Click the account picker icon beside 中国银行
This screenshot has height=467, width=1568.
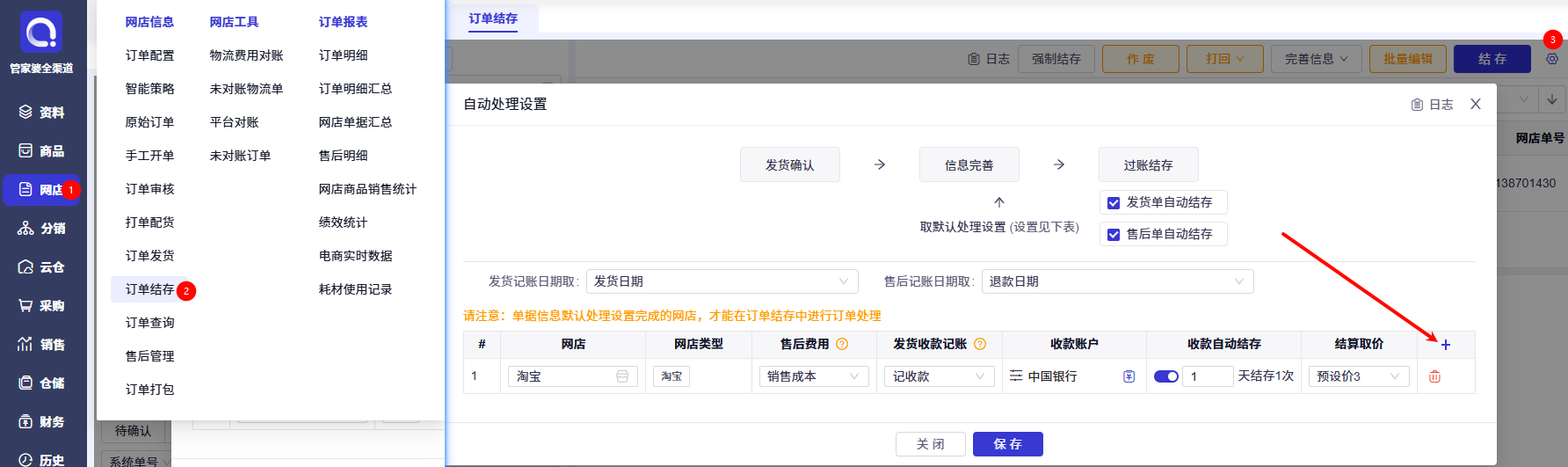[x=1129, y=376]
